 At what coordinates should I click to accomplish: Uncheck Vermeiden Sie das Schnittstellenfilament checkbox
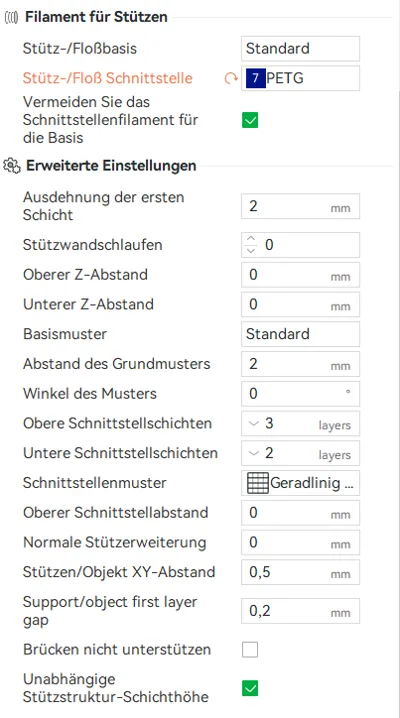click(x=250, y=120)
